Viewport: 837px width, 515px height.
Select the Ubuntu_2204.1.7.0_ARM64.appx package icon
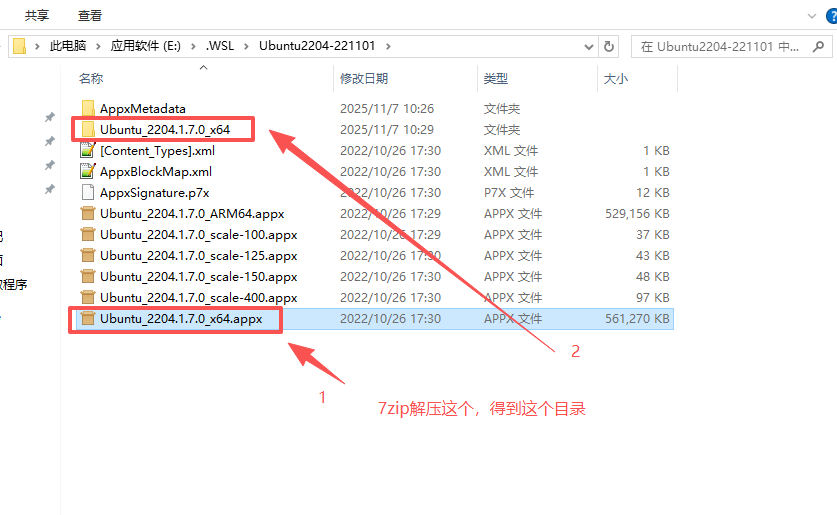tap(88, 213)
